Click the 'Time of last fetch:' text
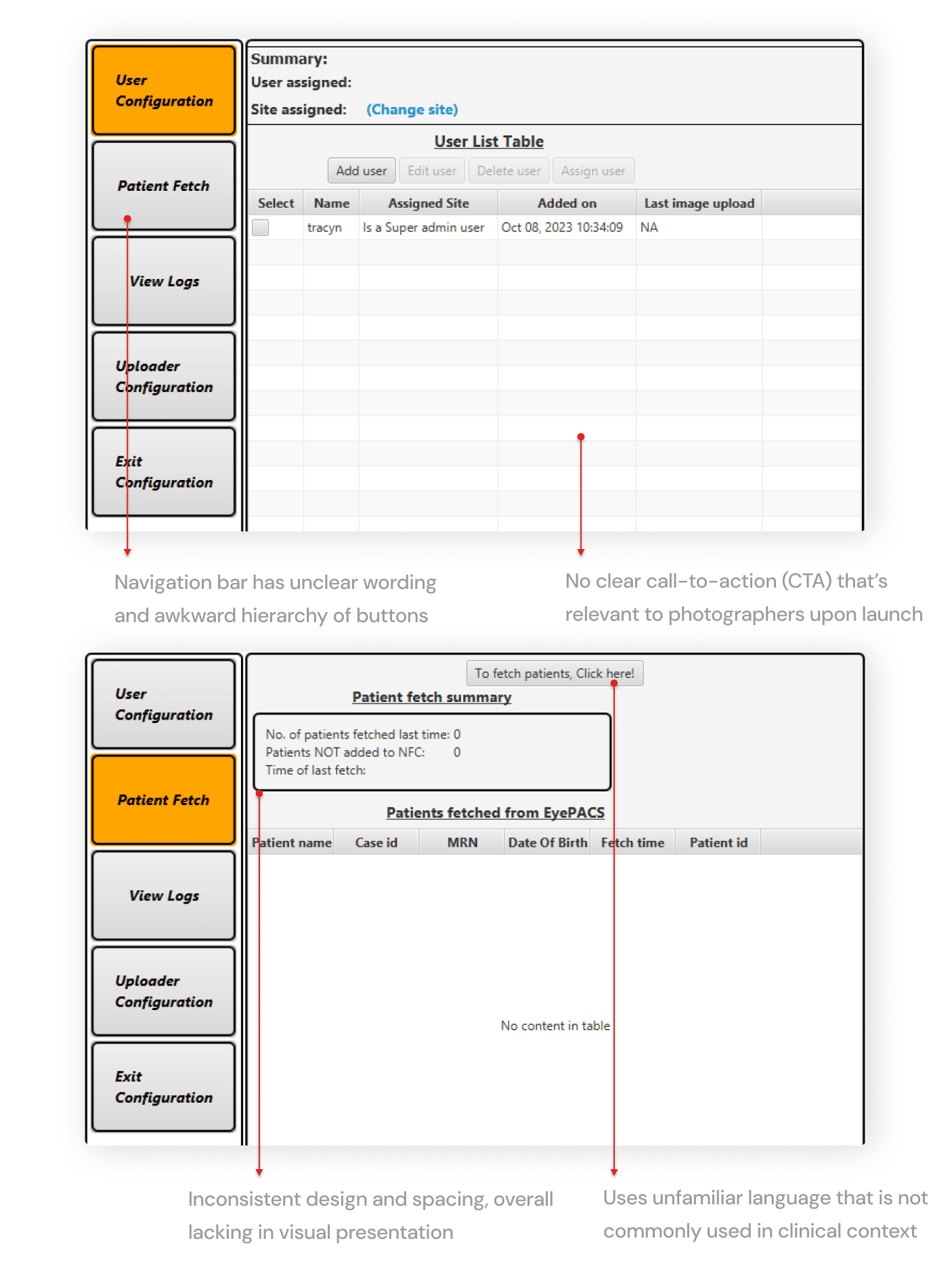This screenshot has width=952, height=1268. pyautogui.click(x=316, y=770)
